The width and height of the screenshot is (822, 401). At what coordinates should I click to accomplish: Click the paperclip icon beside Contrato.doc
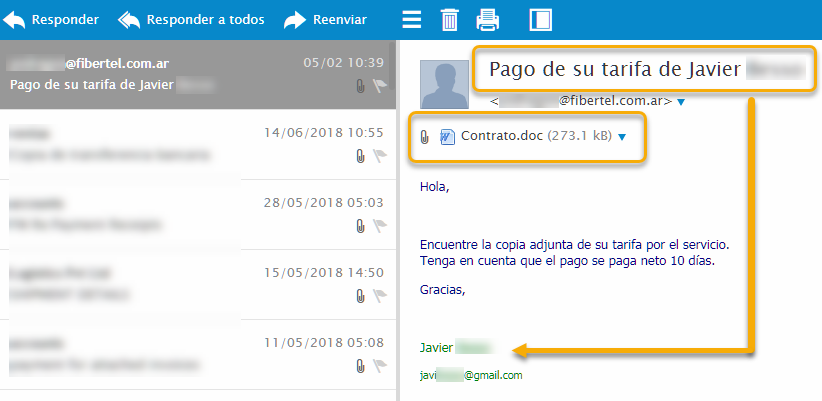[425, 137]
